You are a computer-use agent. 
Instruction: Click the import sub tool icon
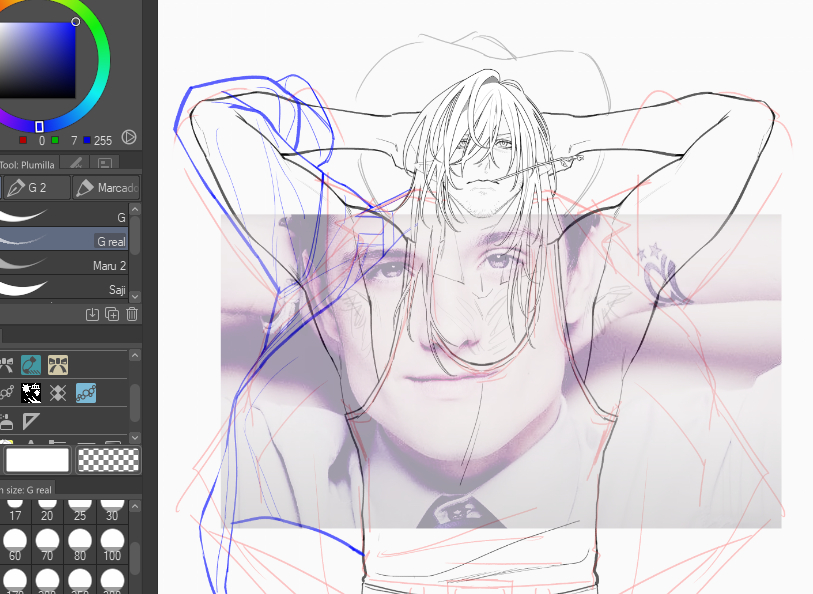click(92, 314)
